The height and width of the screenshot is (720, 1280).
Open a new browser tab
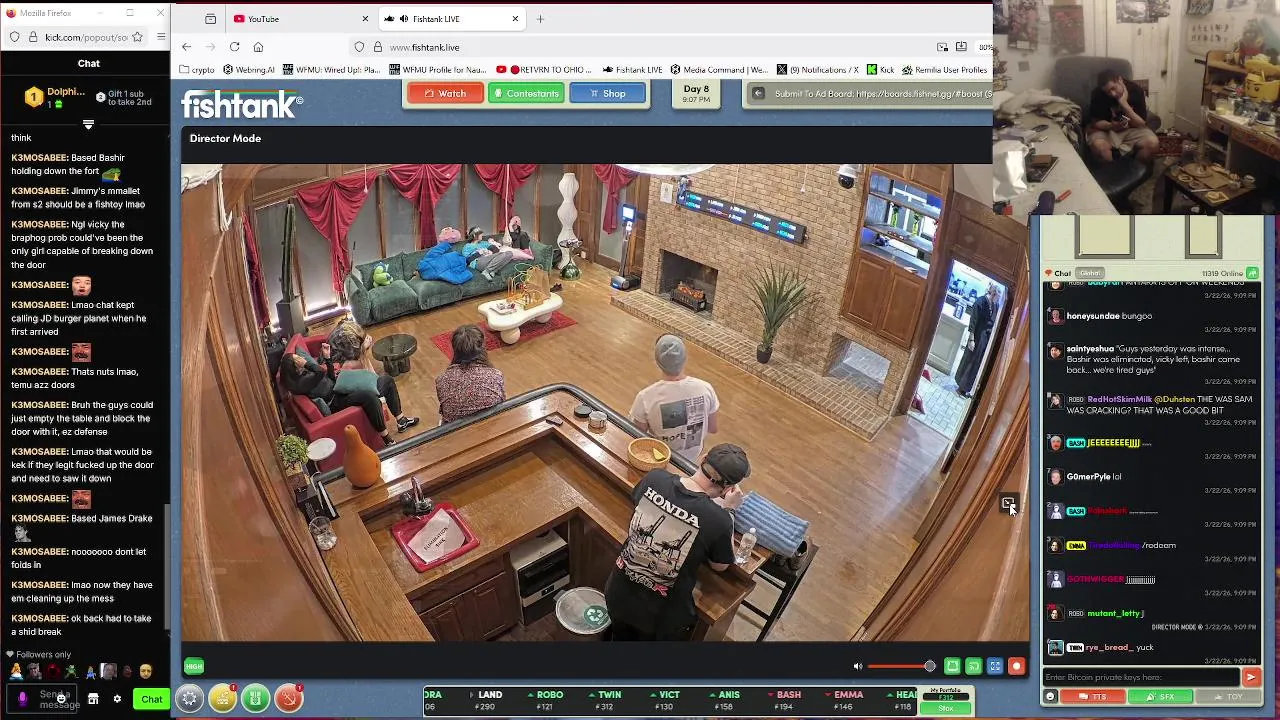[540, 19]
